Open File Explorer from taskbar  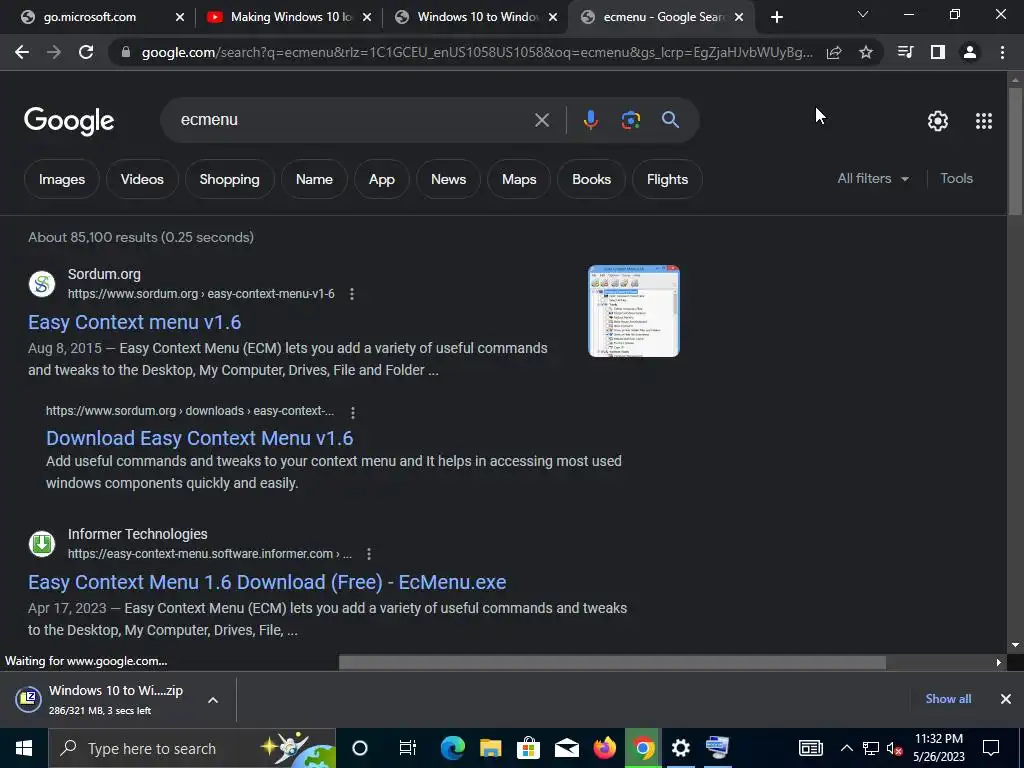pos(490,748)
